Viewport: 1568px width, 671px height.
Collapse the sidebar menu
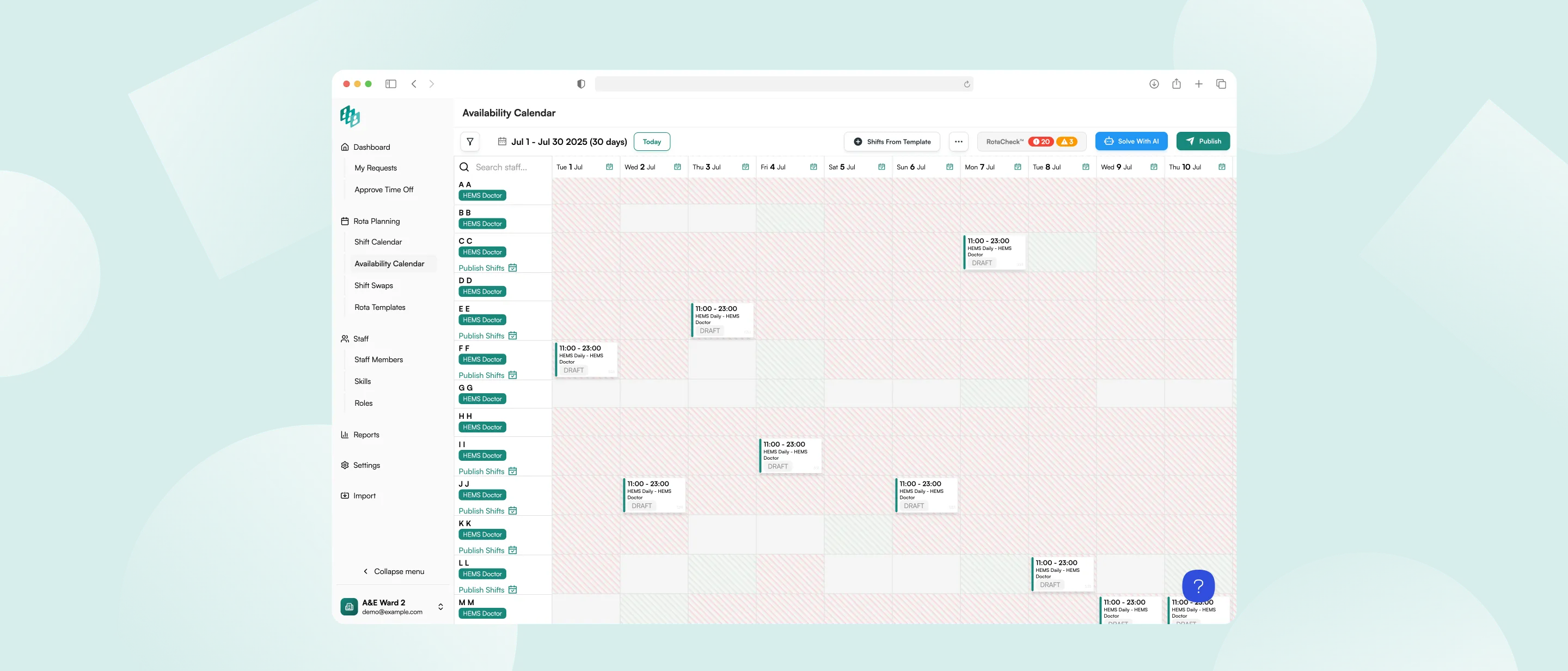(x=393, y=571)
